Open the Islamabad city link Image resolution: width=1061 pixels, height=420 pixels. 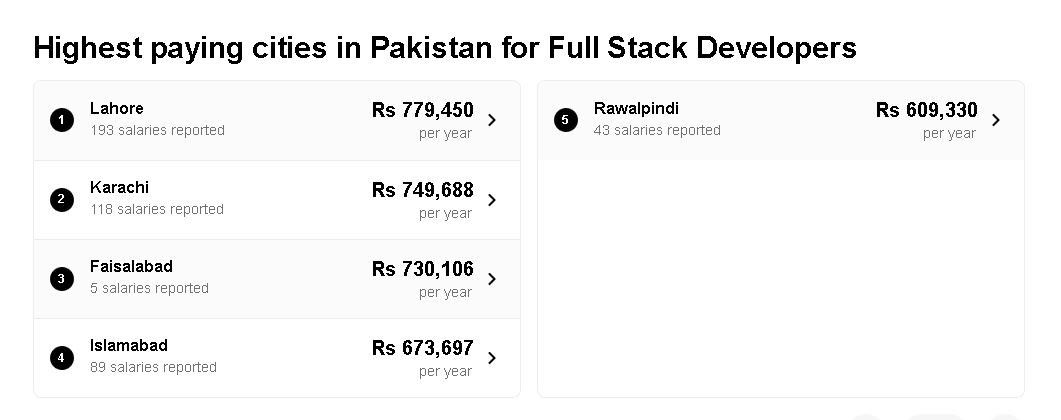(129, 345)
